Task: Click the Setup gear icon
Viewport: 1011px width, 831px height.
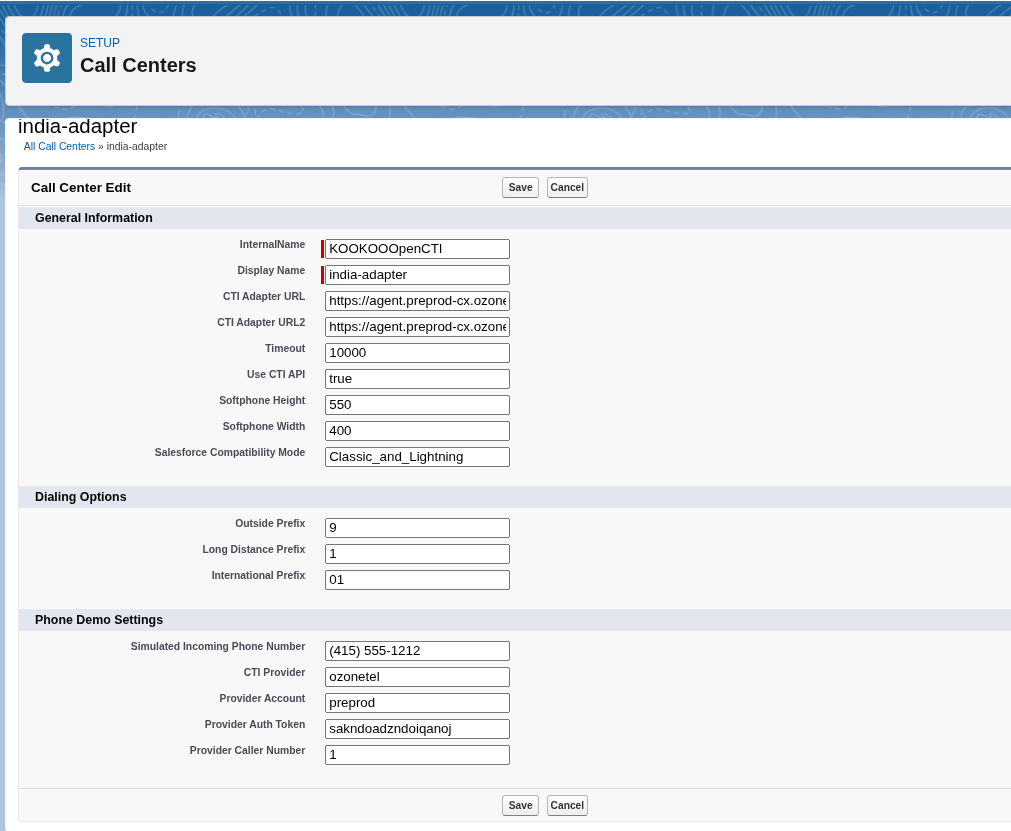Action: (x=46, y=58)
